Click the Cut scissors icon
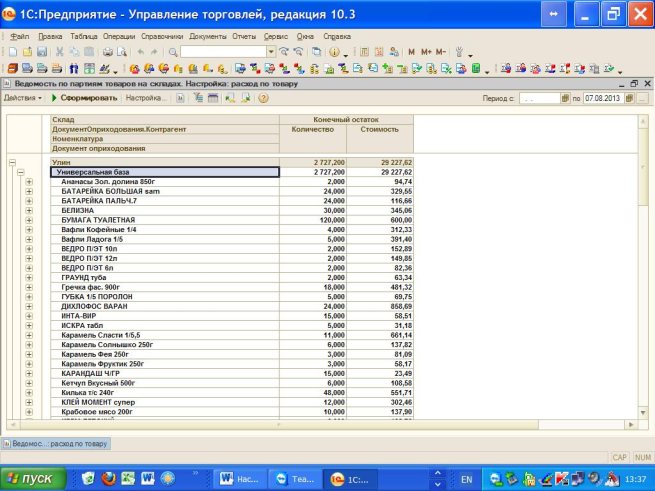The image size is (655, 491). (60, 52)
